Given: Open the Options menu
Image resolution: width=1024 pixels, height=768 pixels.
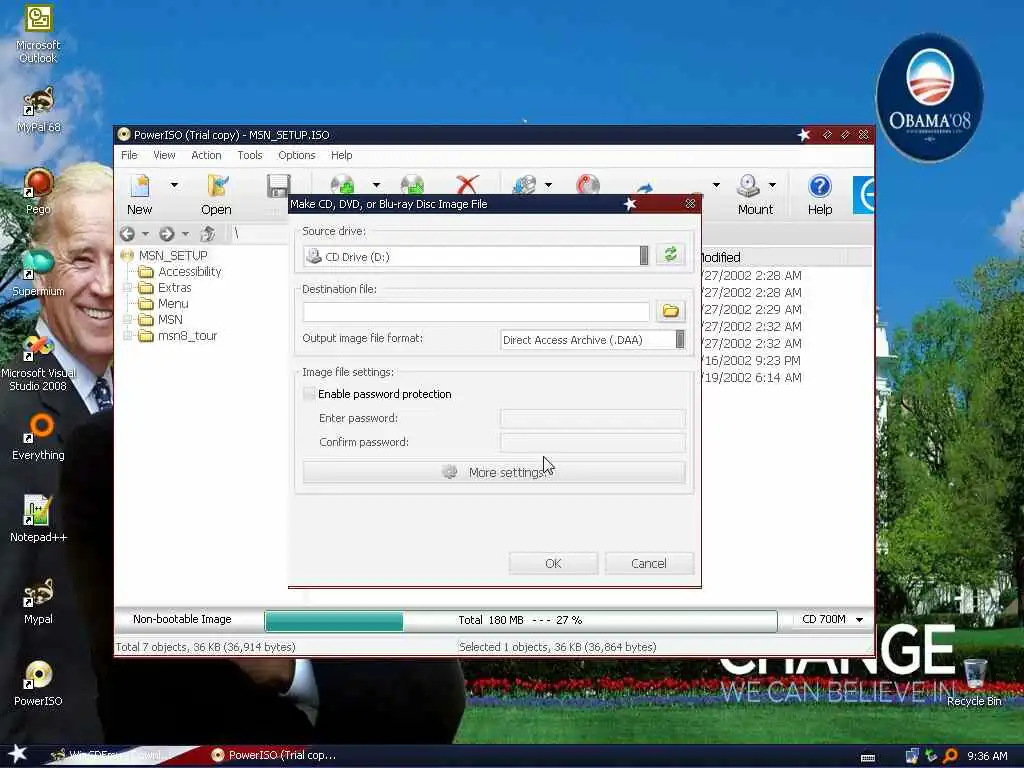Looking at the screenshot, I should (296, 155).
